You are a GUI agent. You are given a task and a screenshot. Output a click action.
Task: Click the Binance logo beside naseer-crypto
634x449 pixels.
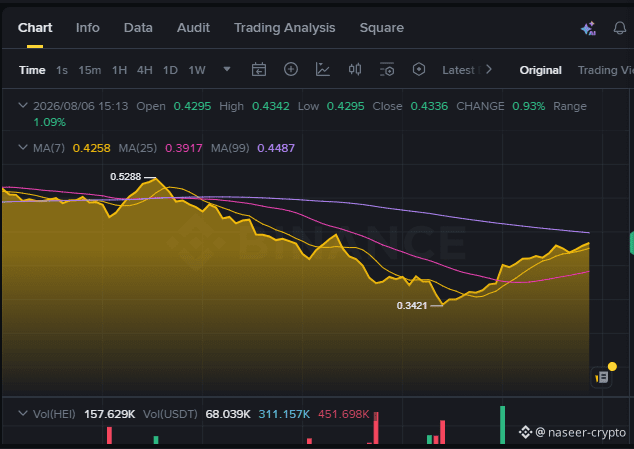point(525,432)
